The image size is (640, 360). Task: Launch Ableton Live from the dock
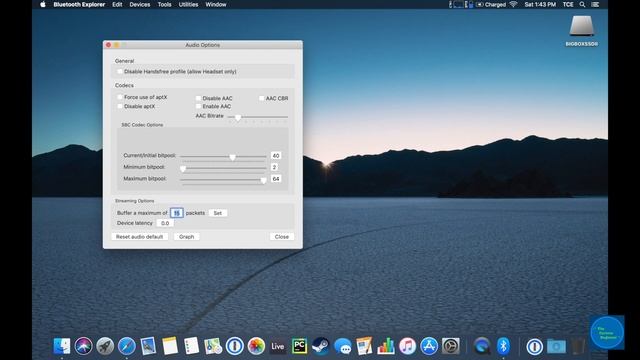pyautogui.click(x=278, y=346)
